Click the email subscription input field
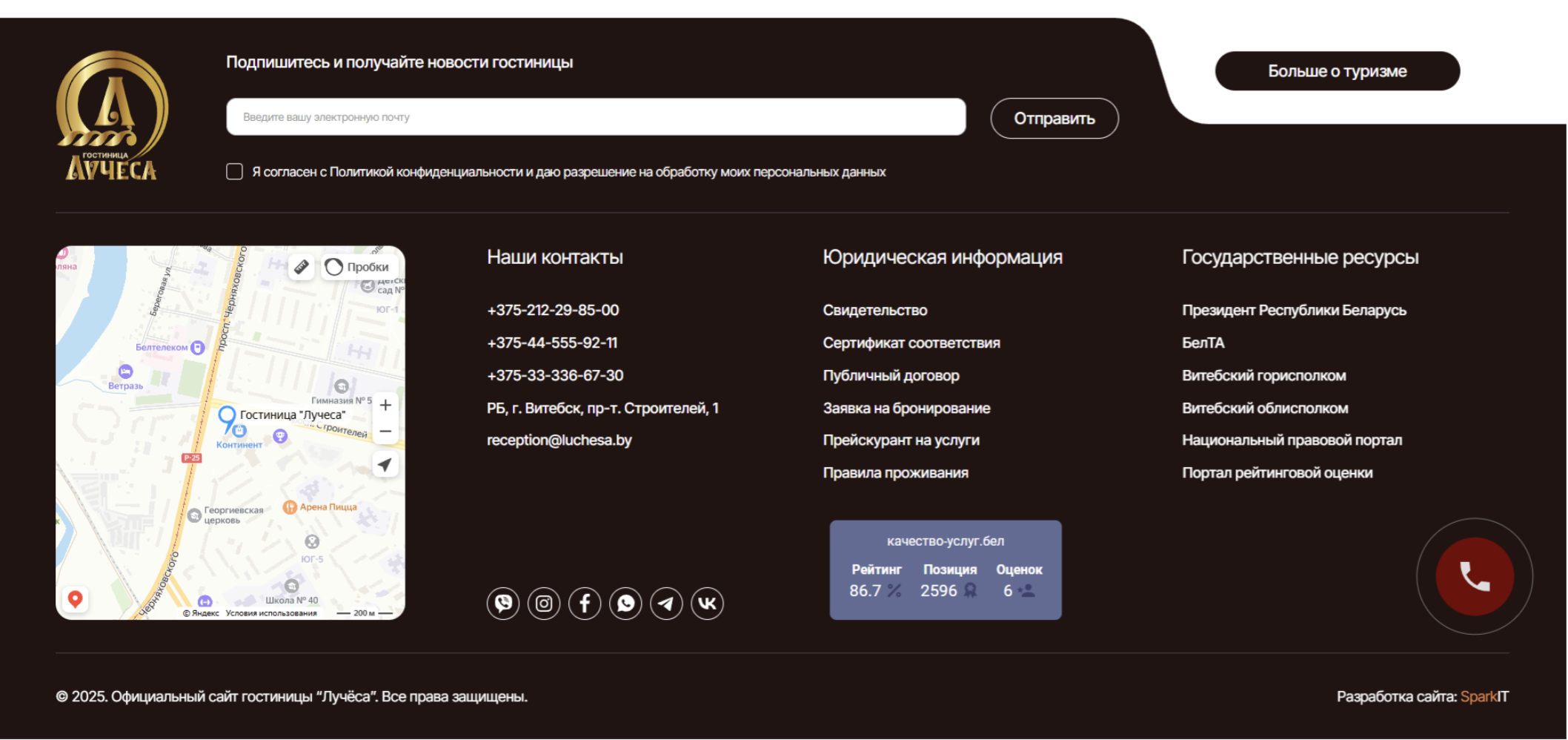 click(x=597, y=116)
